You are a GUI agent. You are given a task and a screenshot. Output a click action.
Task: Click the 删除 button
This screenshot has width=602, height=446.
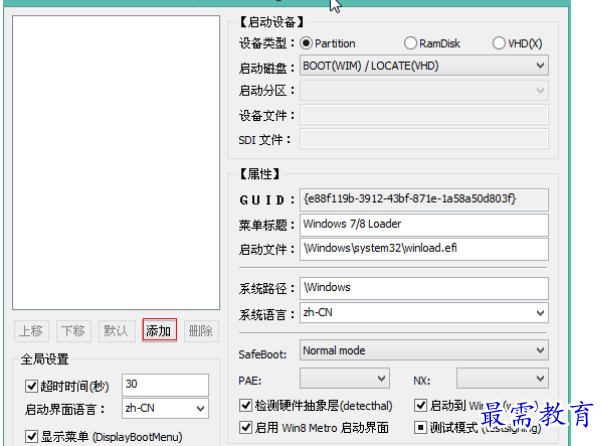tap(202, 331)
